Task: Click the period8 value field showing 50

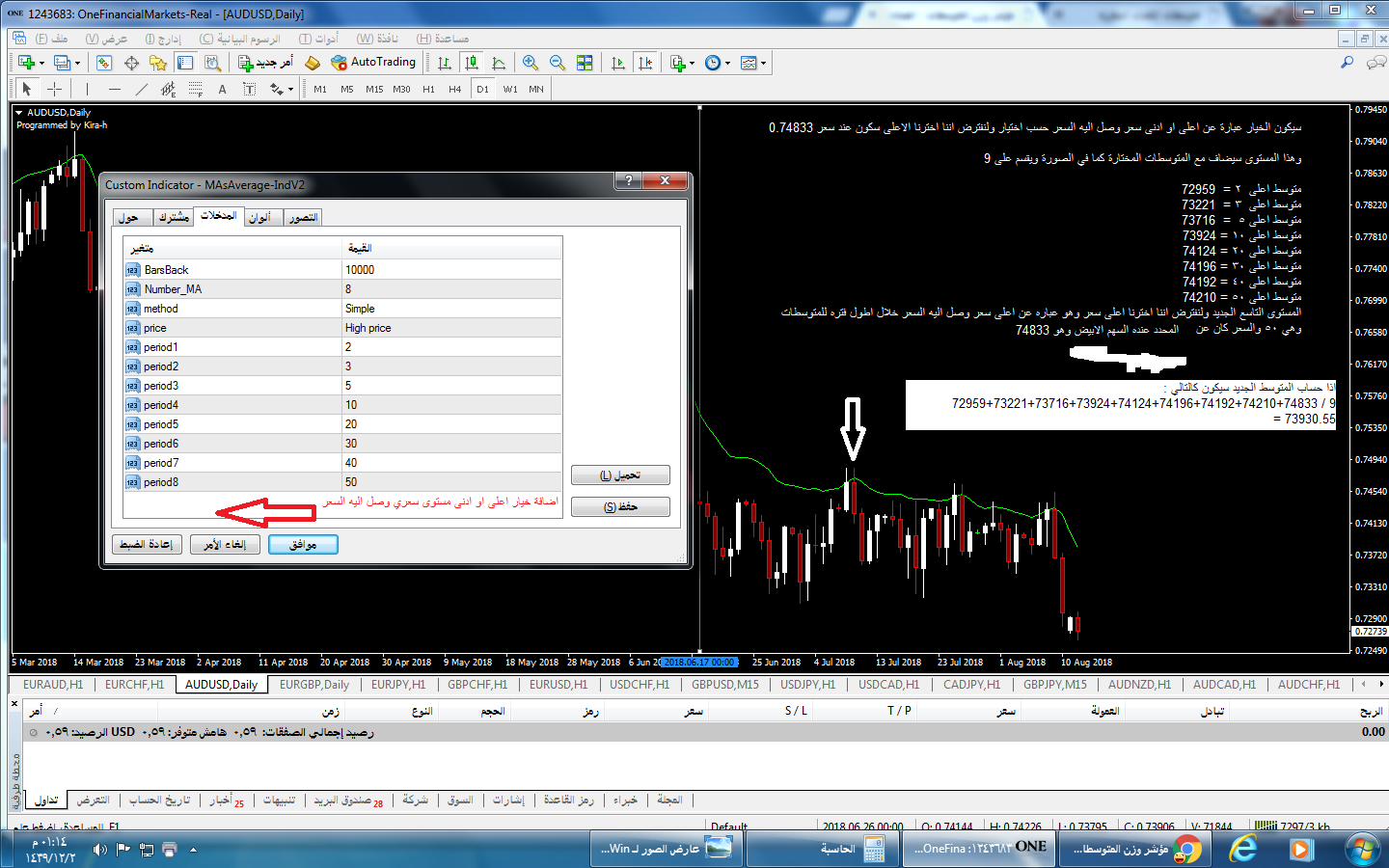Action: (451, 482)
